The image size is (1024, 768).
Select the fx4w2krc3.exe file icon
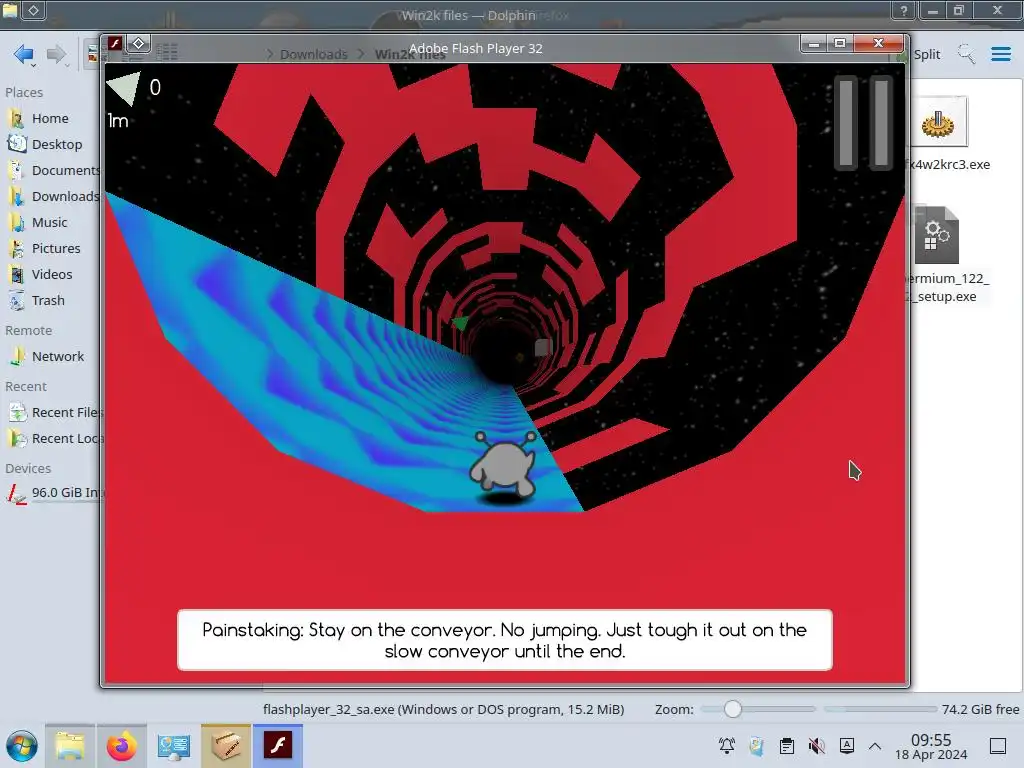point(938,123)
